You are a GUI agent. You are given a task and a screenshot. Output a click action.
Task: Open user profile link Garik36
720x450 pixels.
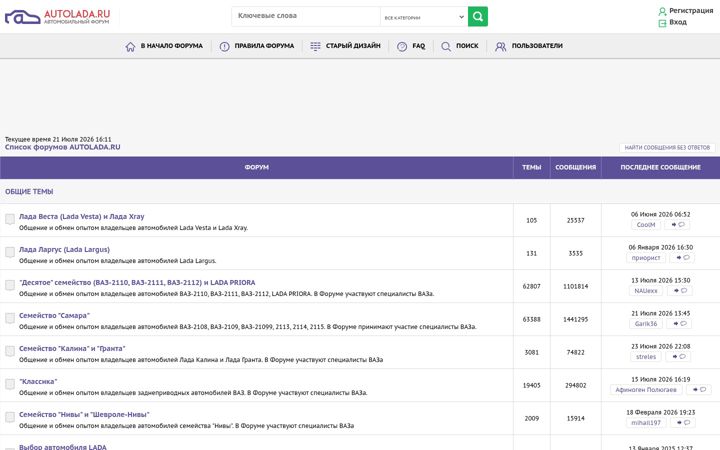coord(646,324)
